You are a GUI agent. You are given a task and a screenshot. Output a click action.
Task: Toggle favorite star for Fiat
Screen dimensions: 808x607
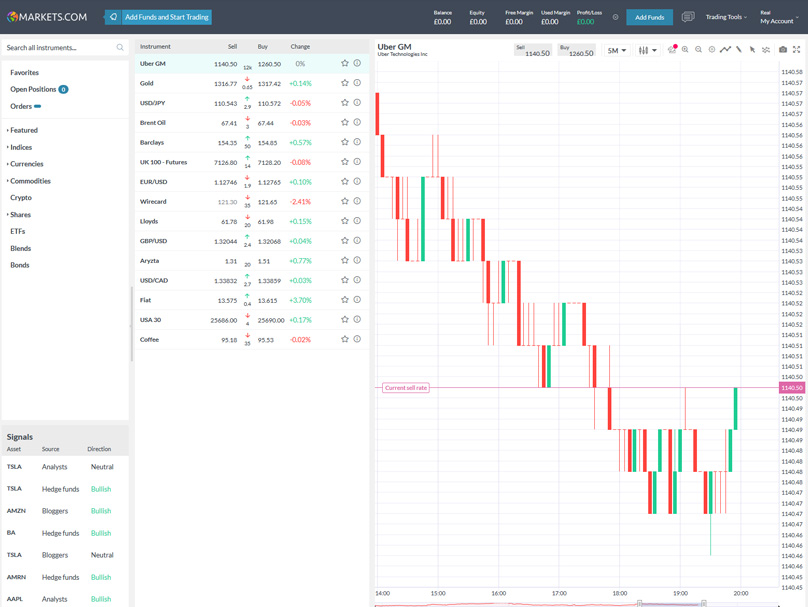[x=345, y=300]
